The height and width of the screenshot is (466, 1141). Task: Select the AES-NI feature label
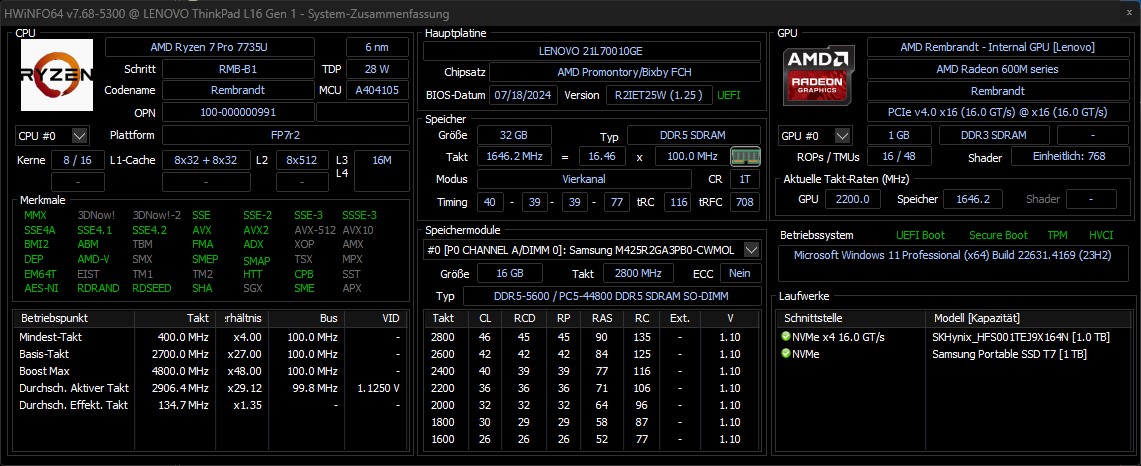(40, 288)
